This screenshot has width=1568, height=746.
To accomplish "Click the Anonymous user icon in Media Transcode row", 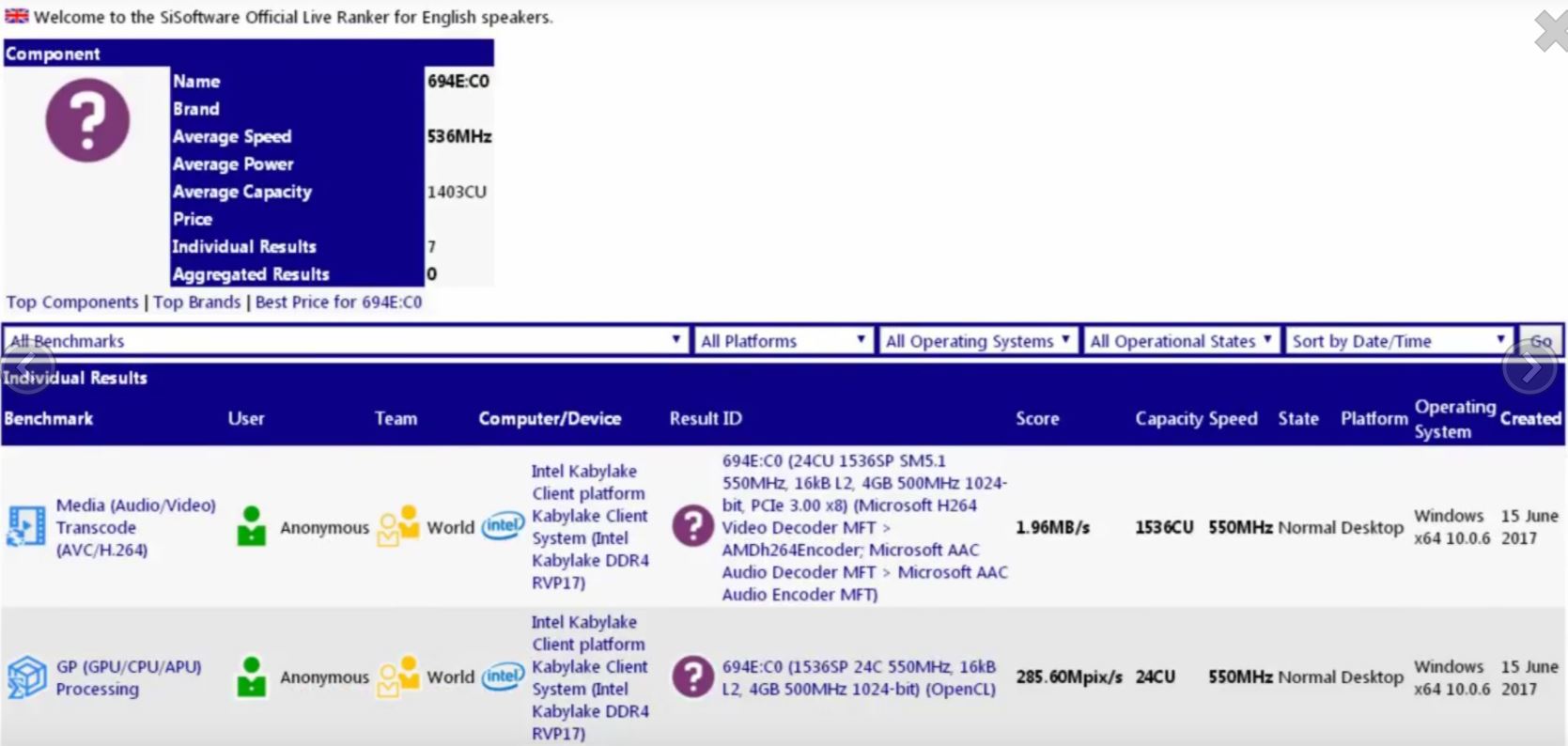I will (x=252, y=526).
